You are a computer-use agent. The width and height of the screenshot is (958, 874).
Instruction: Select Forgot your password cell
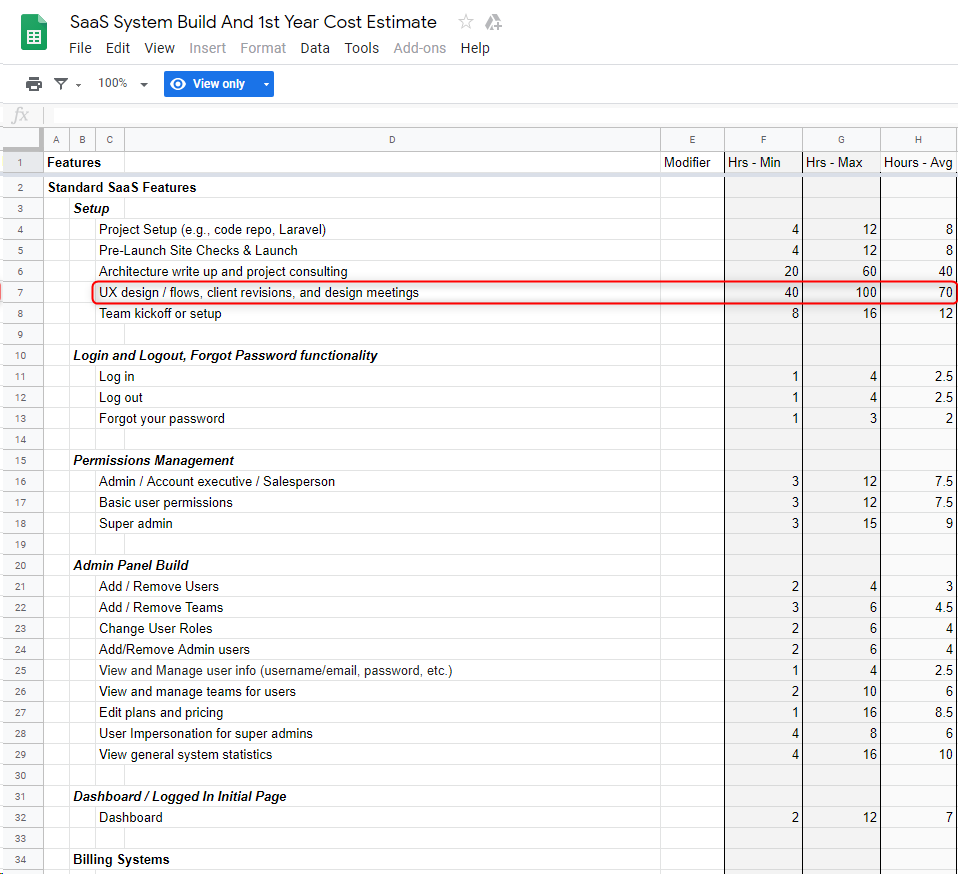(162, 418)
